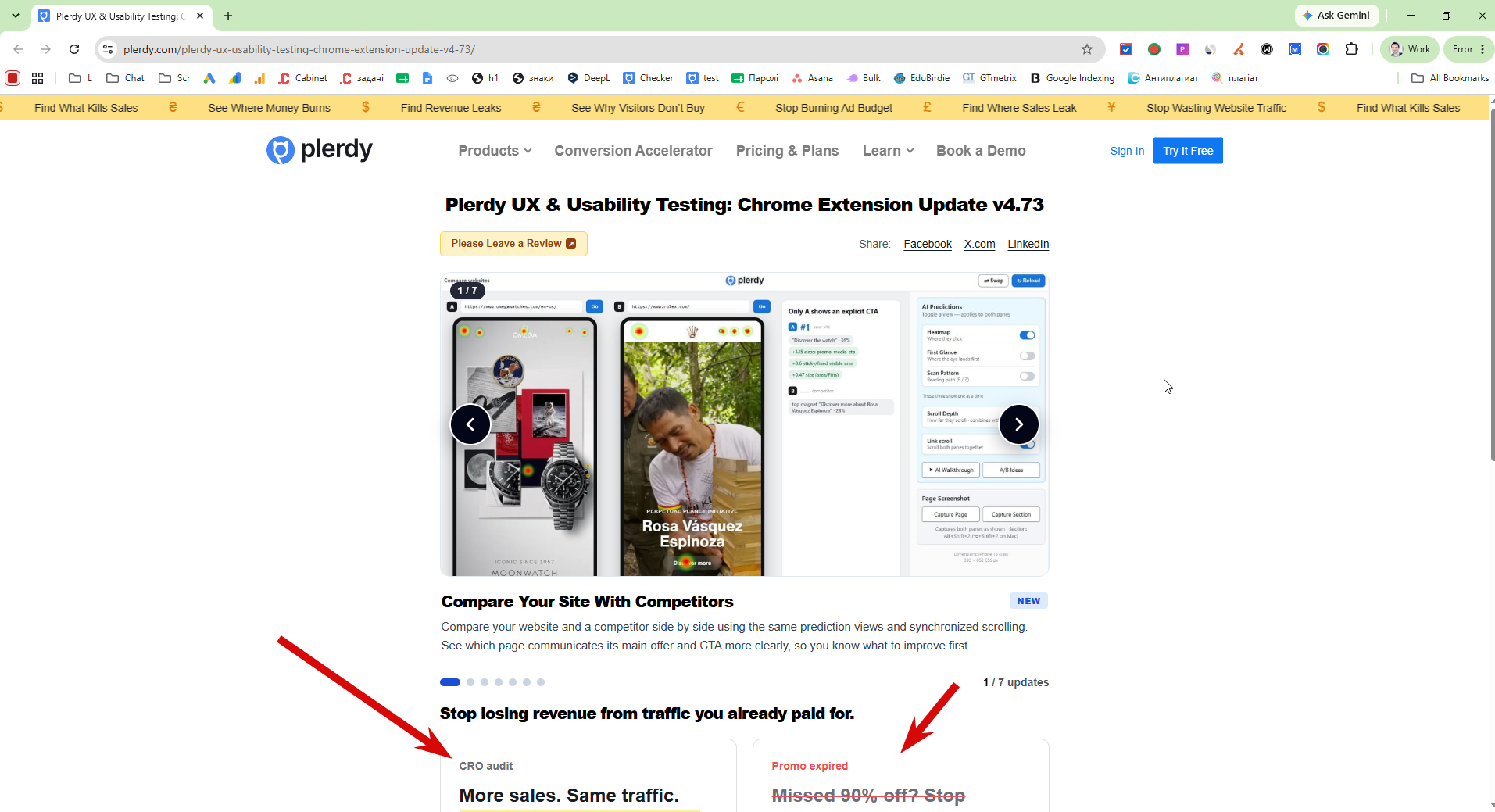Viewport: 1495px width, 812px height.
Task: Click the Sign In link
Action: tap(1127, 151)
